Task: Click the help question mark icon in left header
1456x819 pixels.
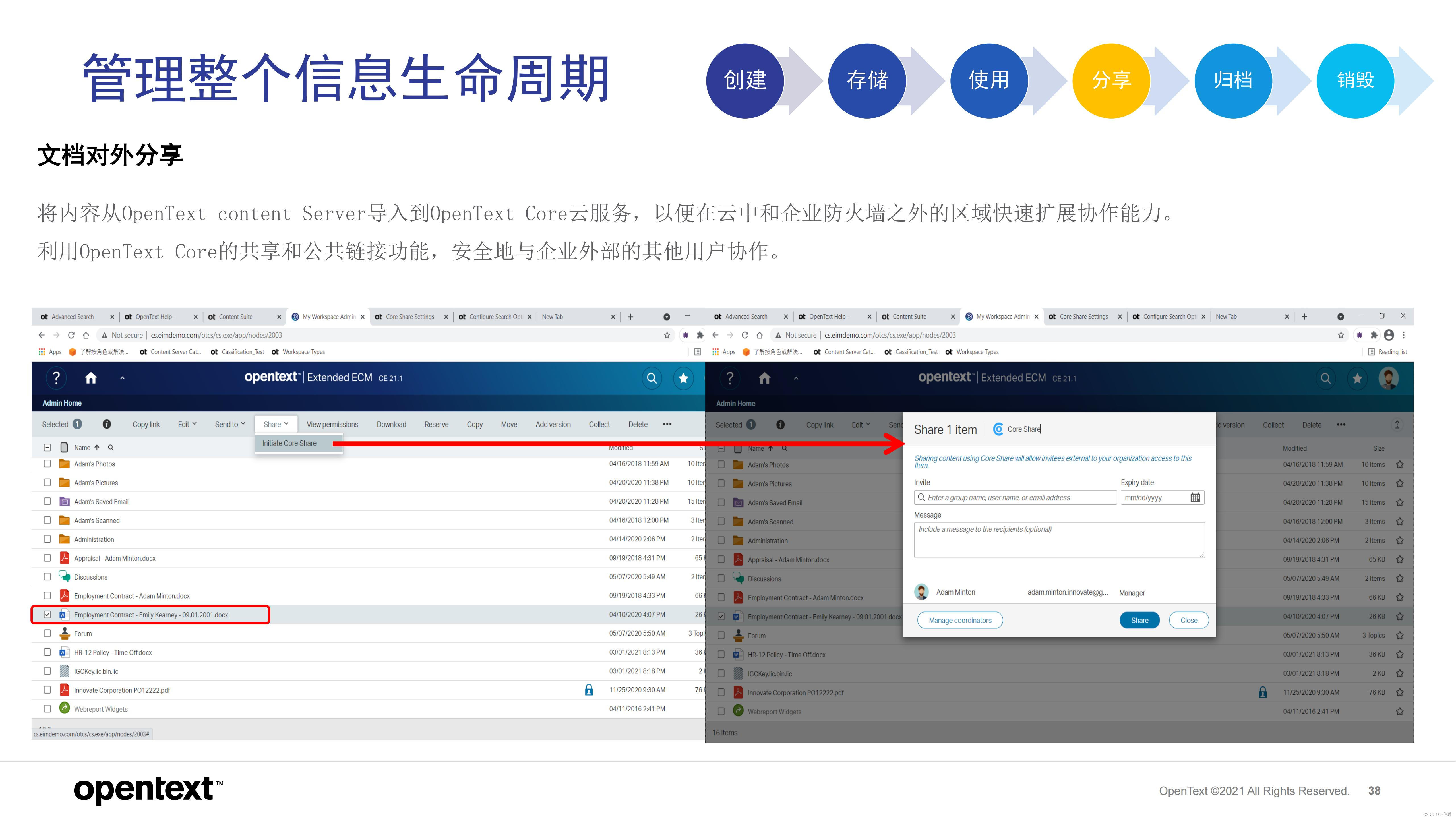Action: [x=56, y=378]
